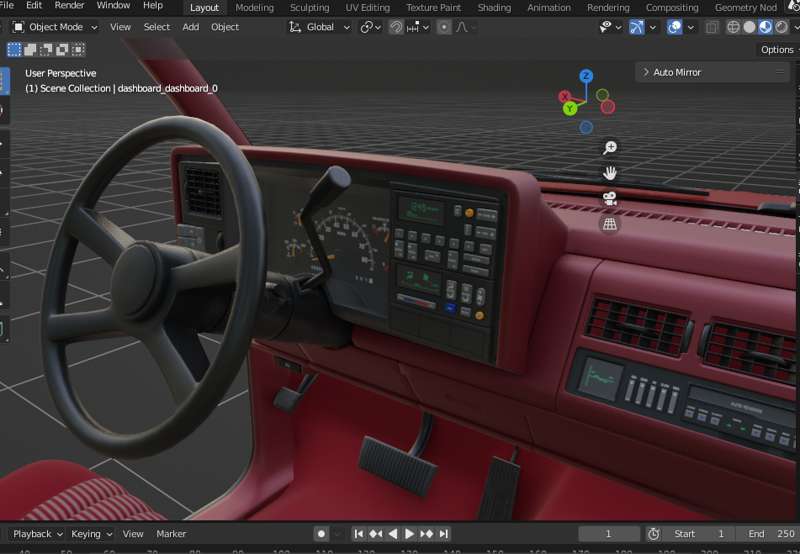This screenshot has width=800, height=554.
Task: Click the pan view hand icon
Action: [x=610, y=173]
